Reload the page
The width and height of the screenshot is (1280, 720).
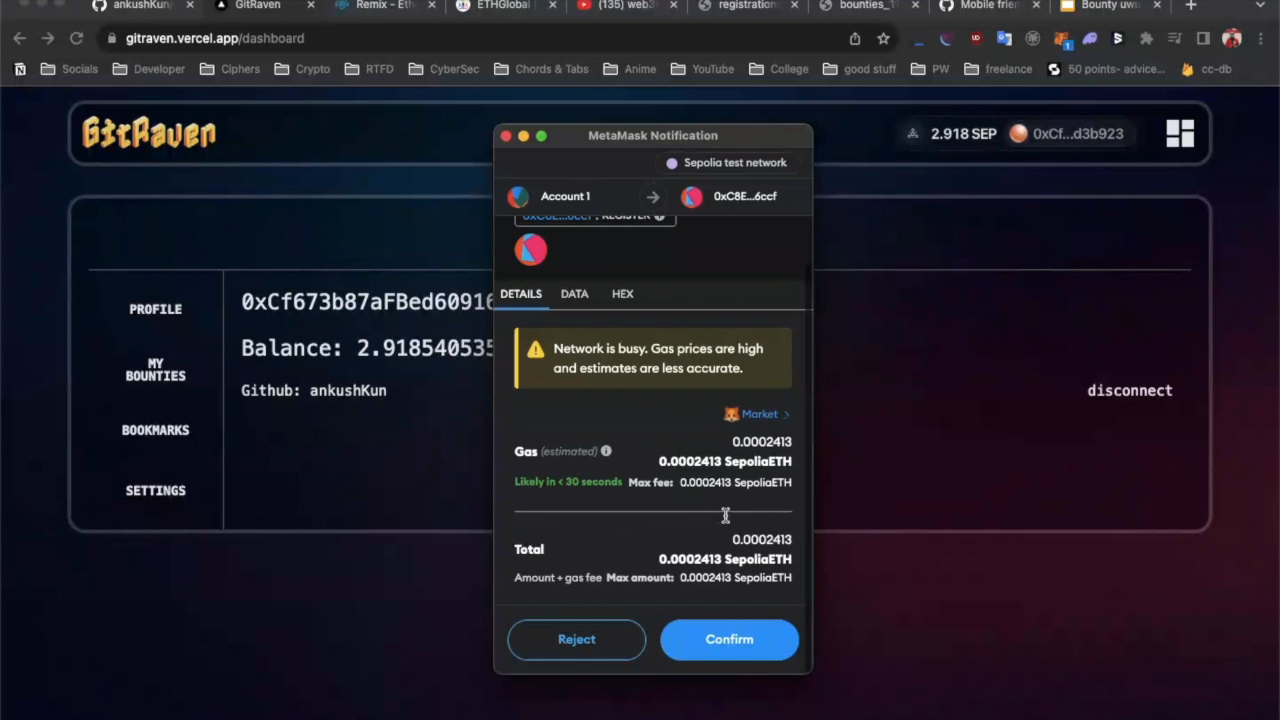coord(76,38)
